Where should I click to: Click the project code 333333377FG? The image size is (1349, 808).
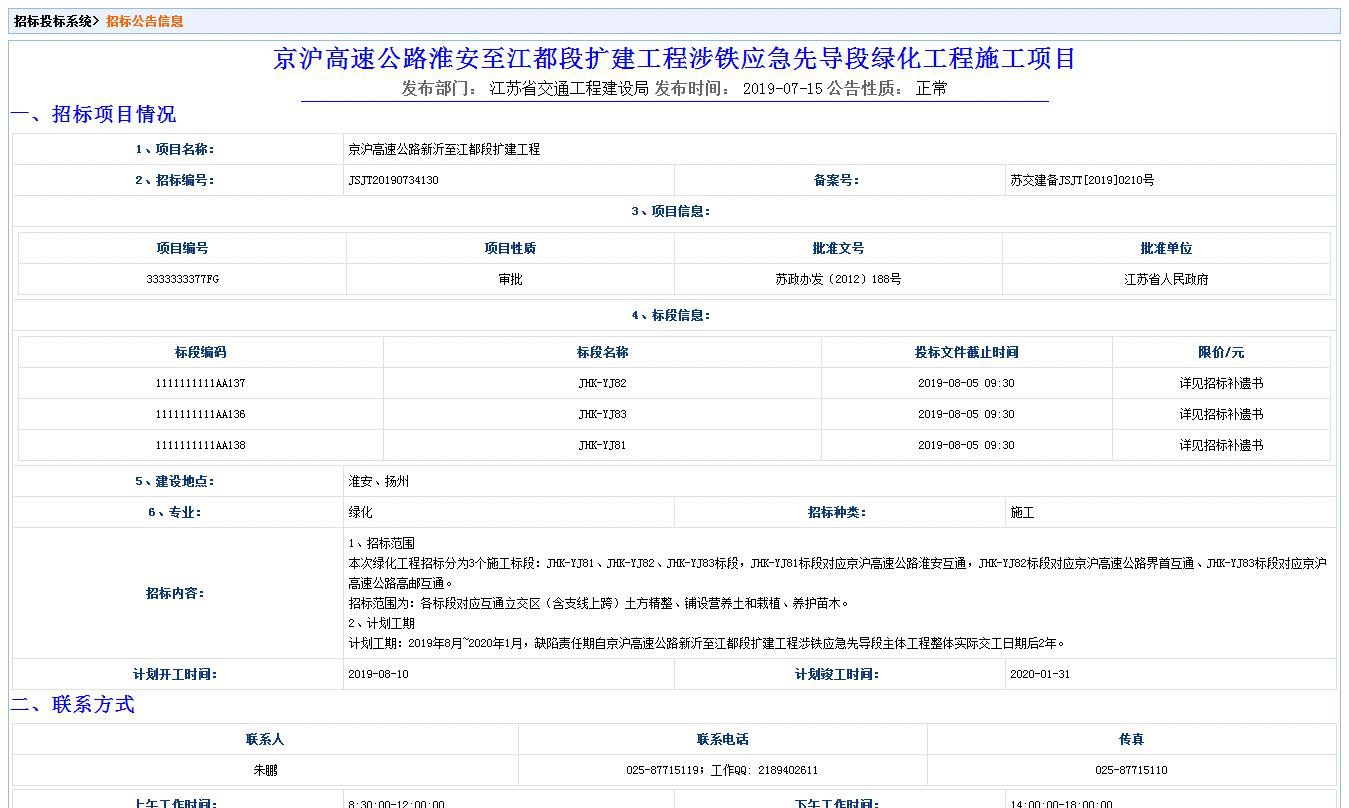182,279
